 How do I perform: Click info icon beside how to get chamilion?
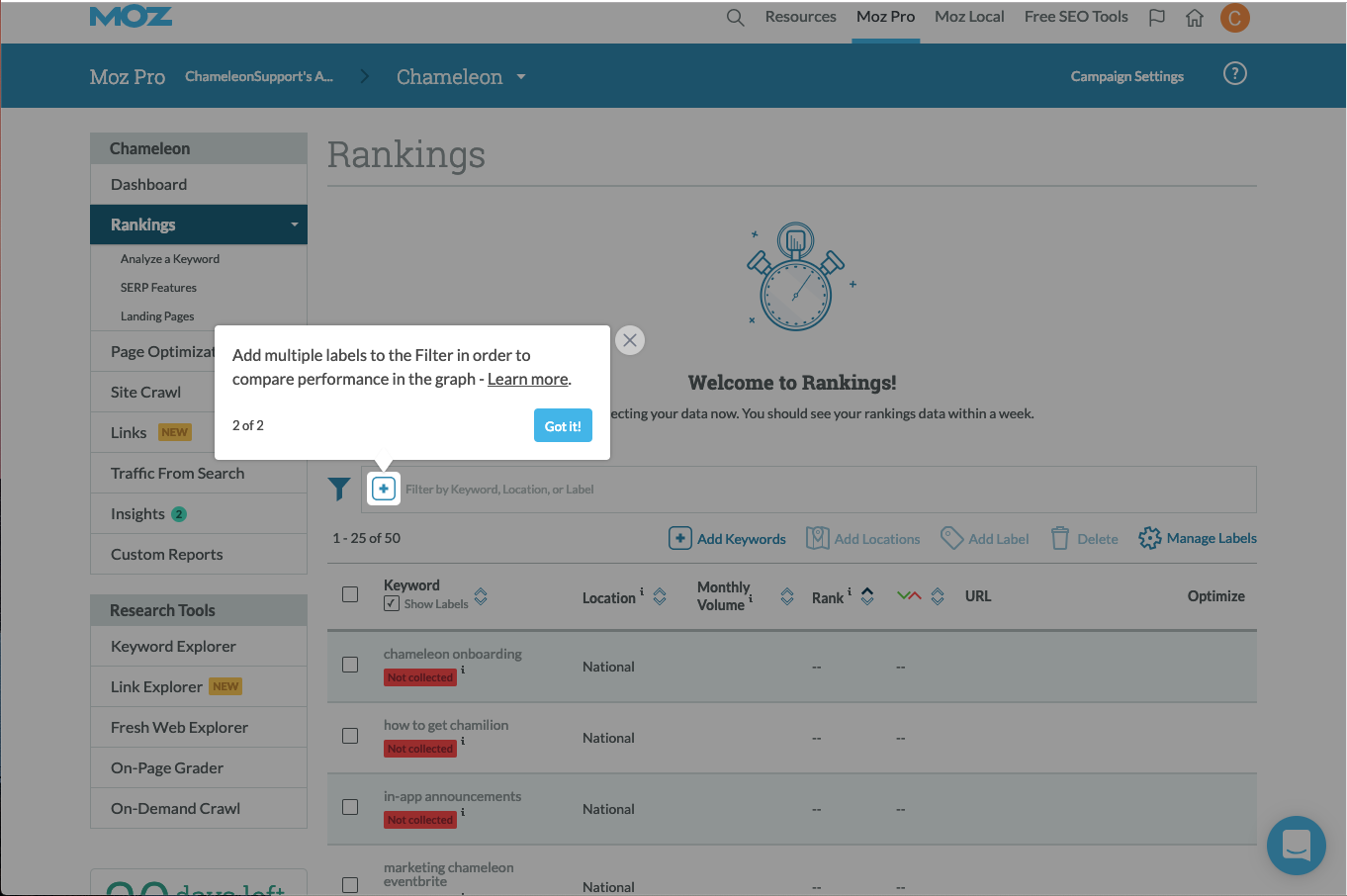click(463, 741)
